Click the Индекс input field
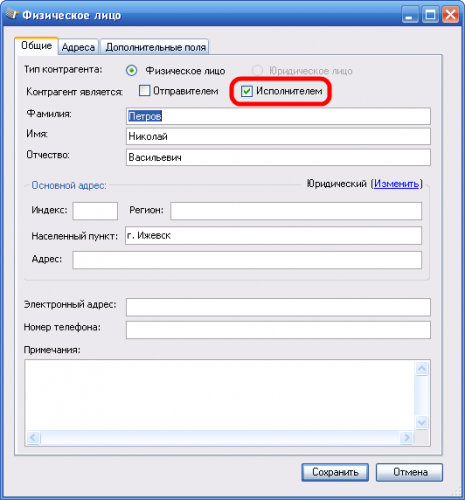This screenshot has height=500, width=465. 95,211
